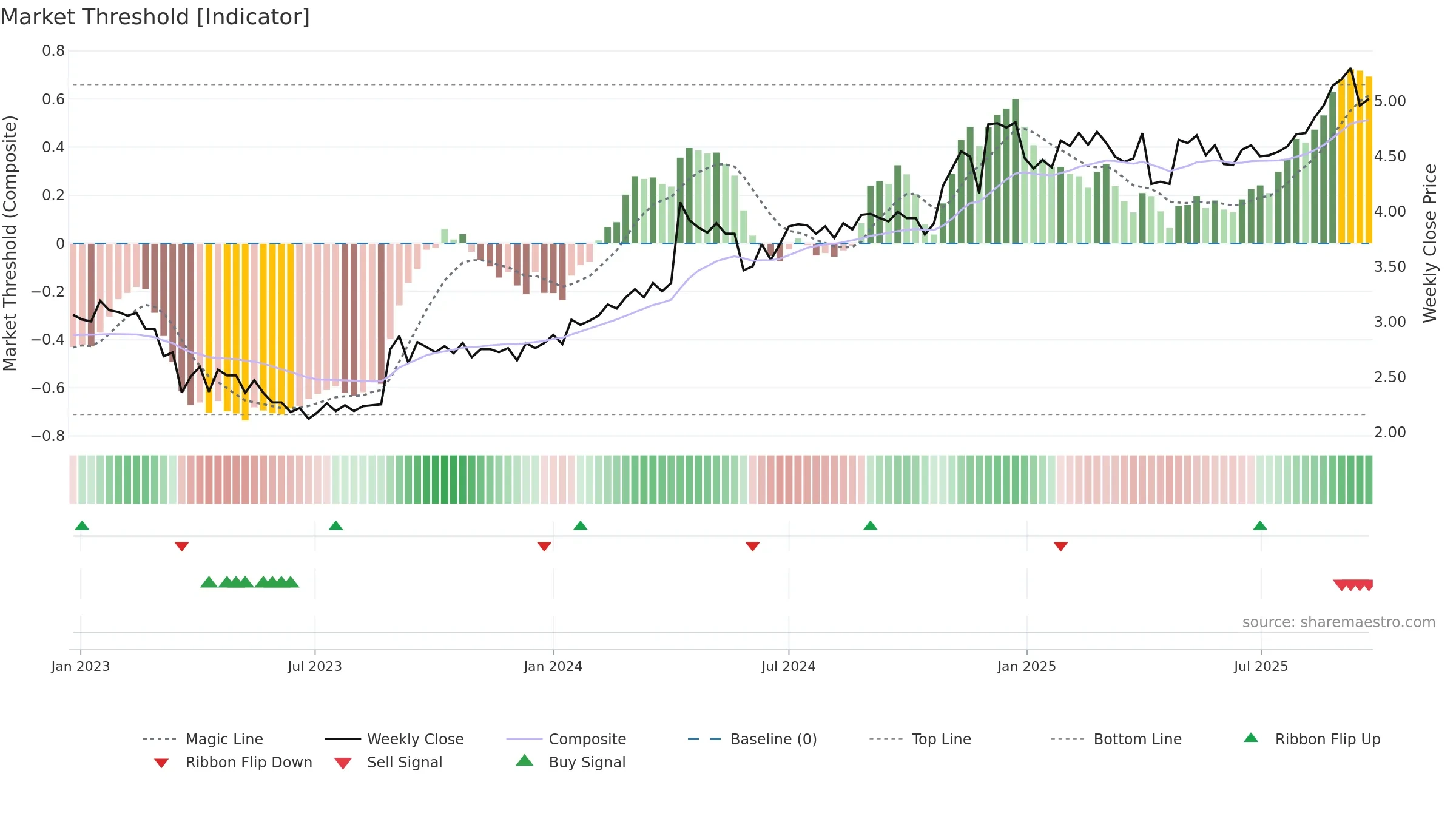Click the lowest yellow bar near −0.73
Screen dimensions: 1456x819
(x=245, y=332)
